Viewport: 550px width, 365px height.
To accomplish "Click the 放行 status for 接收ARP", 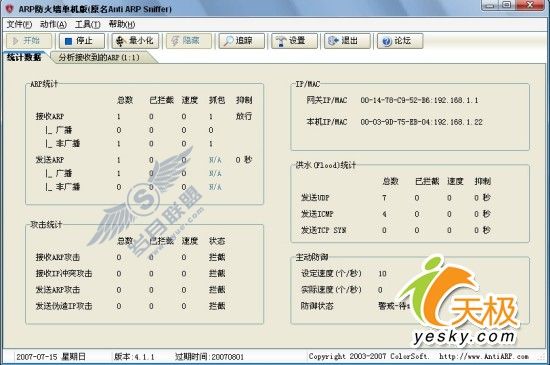I will tap(244, 116).
